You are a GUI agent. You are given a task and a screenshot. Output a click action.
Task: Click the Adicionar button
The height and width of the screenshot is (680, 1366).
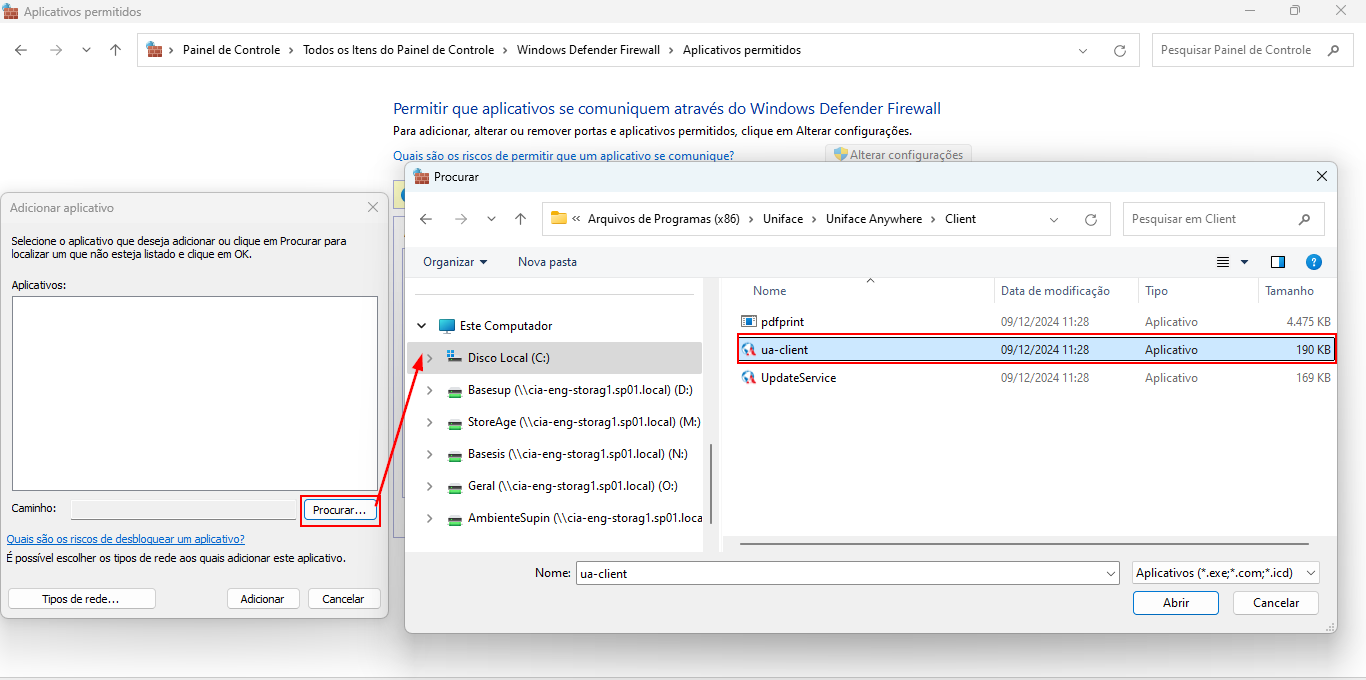click(262, 599)
